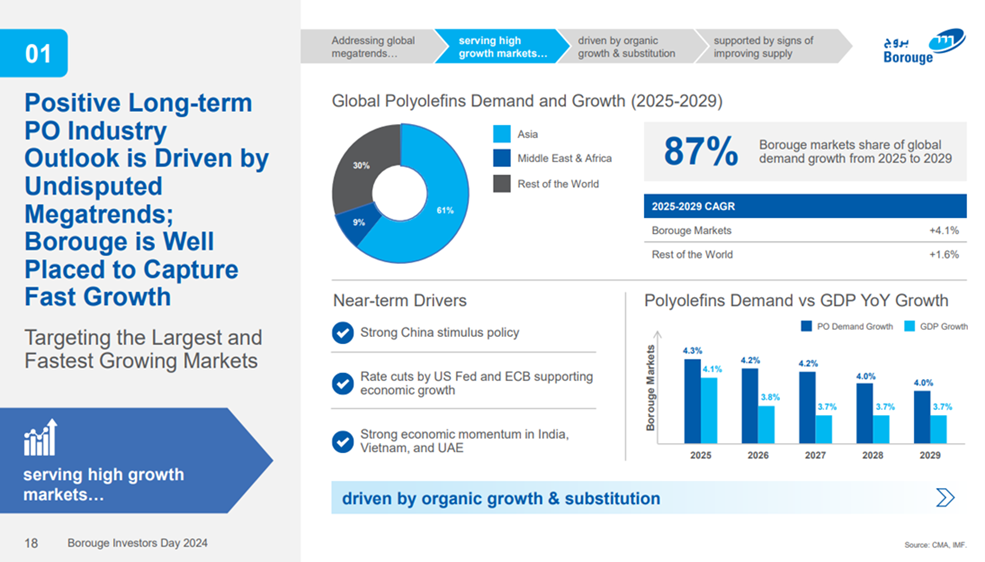Viewport: 985px width, 562px height.
Task: Click the bar chart growth icon
Action: pyautogui.click(x=40, y=438)
